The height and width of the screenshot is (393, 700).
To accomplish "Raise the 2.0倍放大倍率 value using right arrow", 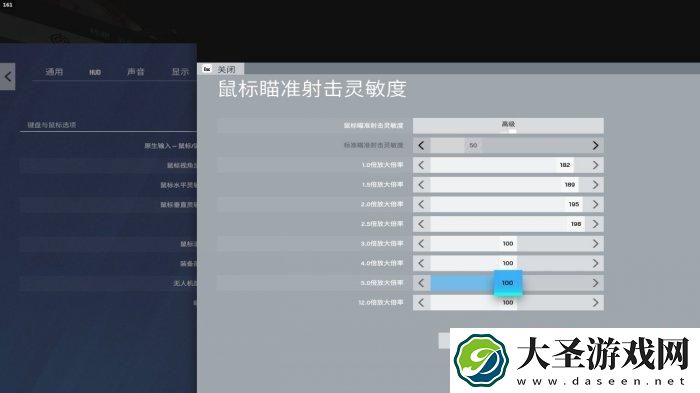I will (x=595, y=204).
